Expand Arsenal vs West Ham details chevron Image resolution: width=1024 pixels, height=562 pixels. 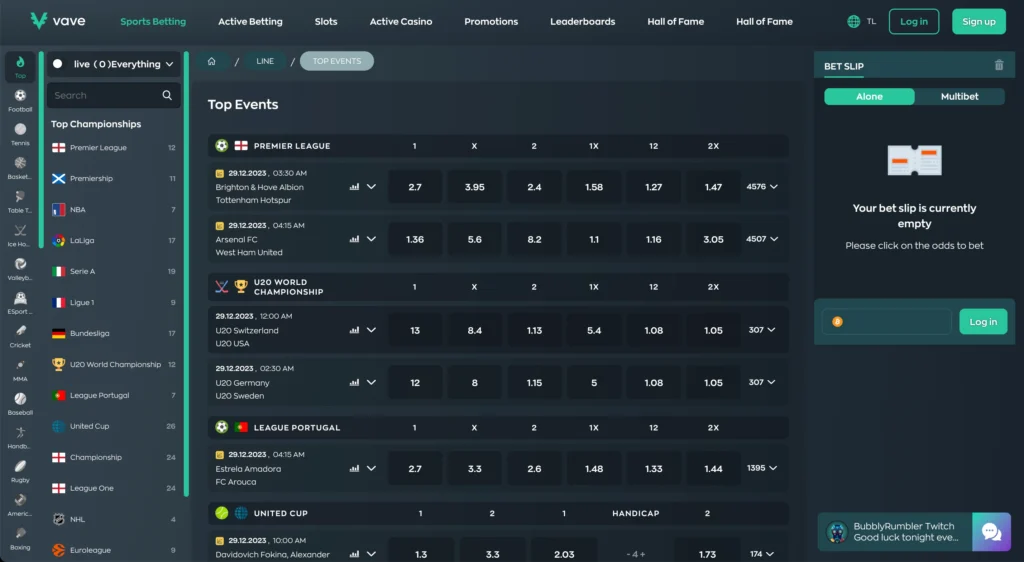(x=371, y=239)
